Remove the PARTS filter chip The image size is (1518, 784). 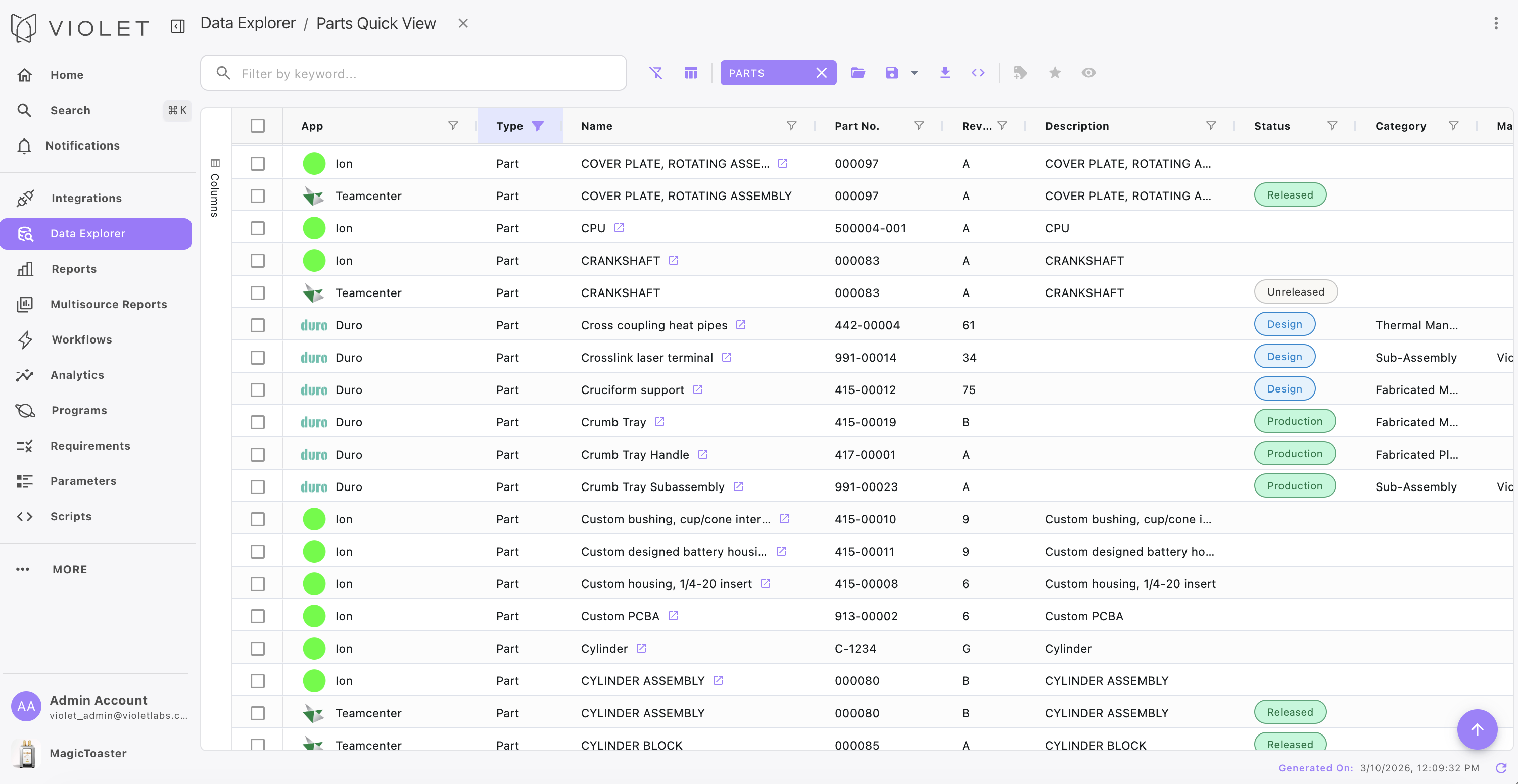coord(821,73)
